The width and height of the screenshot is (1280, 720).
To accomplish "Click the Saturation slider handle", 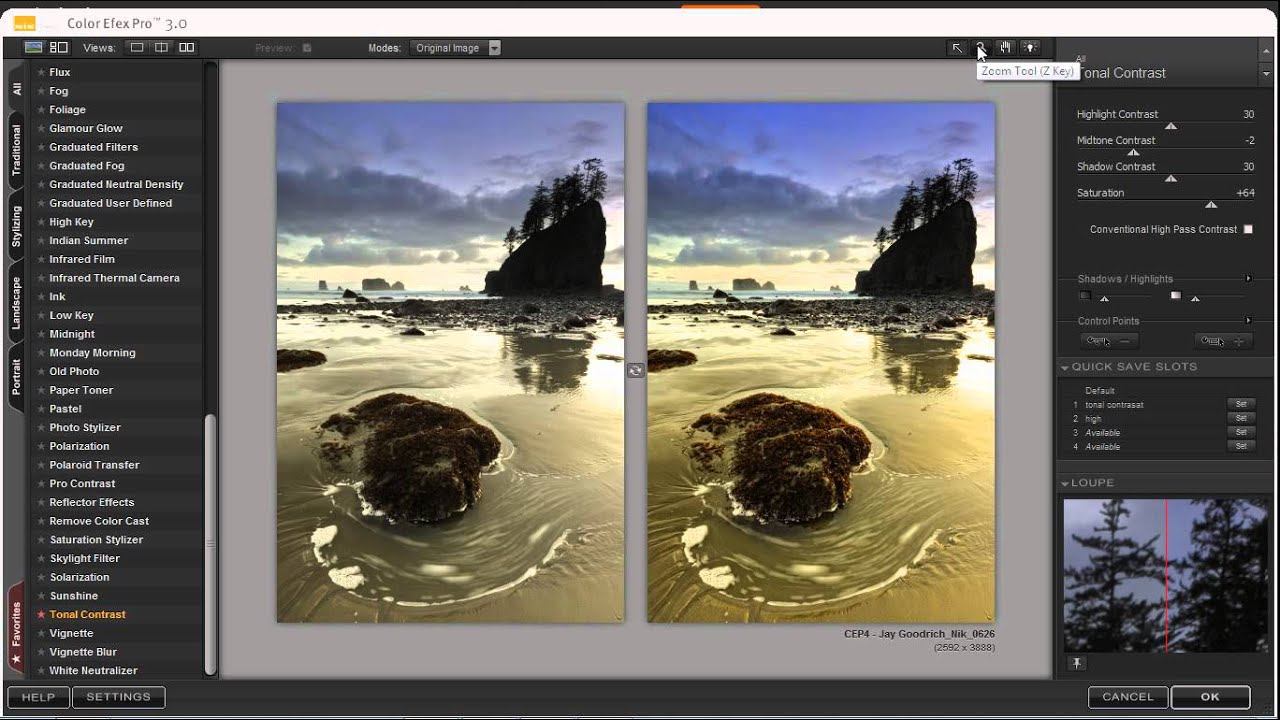I will (x=1211, y=204).
